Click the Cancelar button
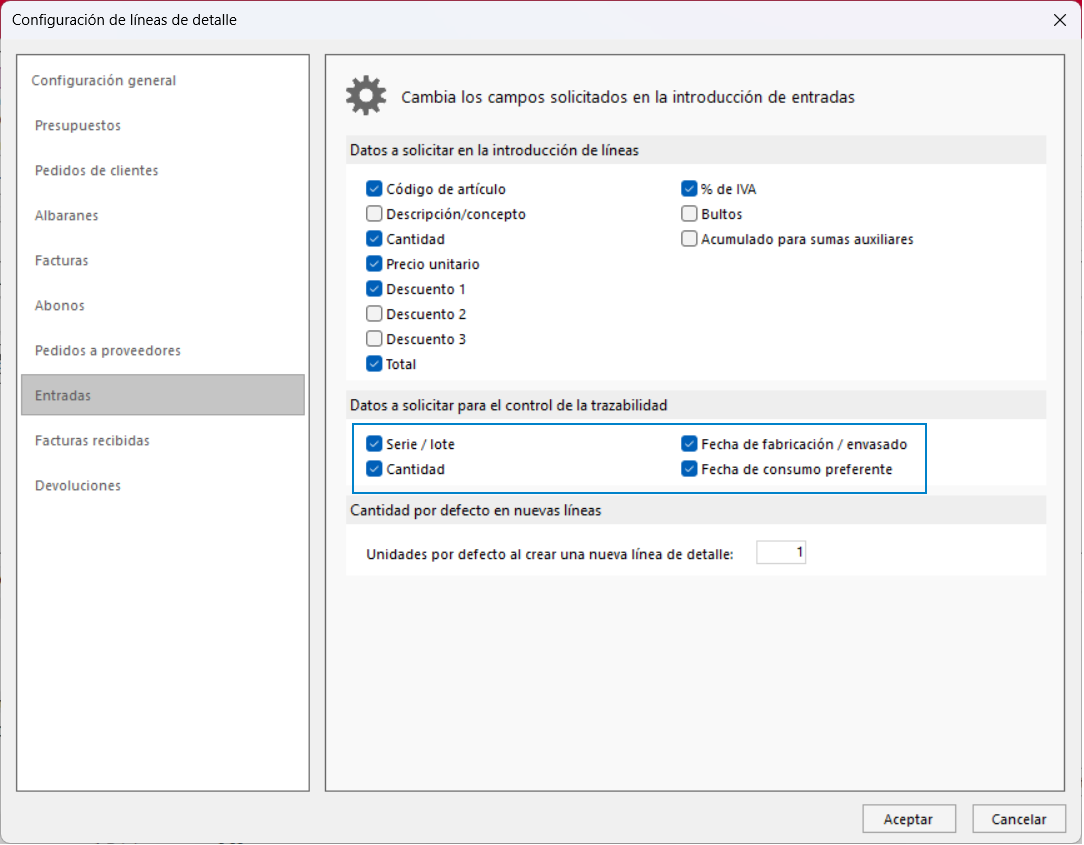Image resolution: width=1084 pixels, height=845 pixels. click(1018, 819)
